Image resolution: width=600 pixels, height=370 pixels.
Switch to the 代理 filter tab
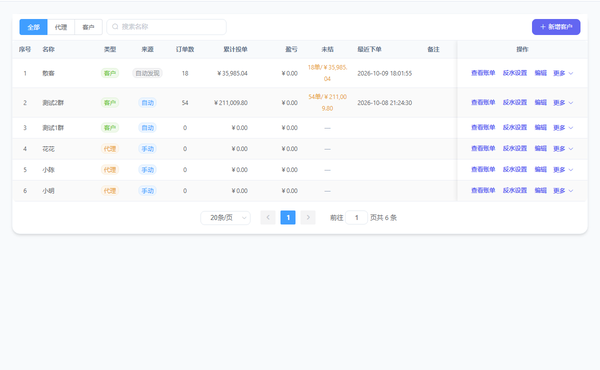click(61, 27)
